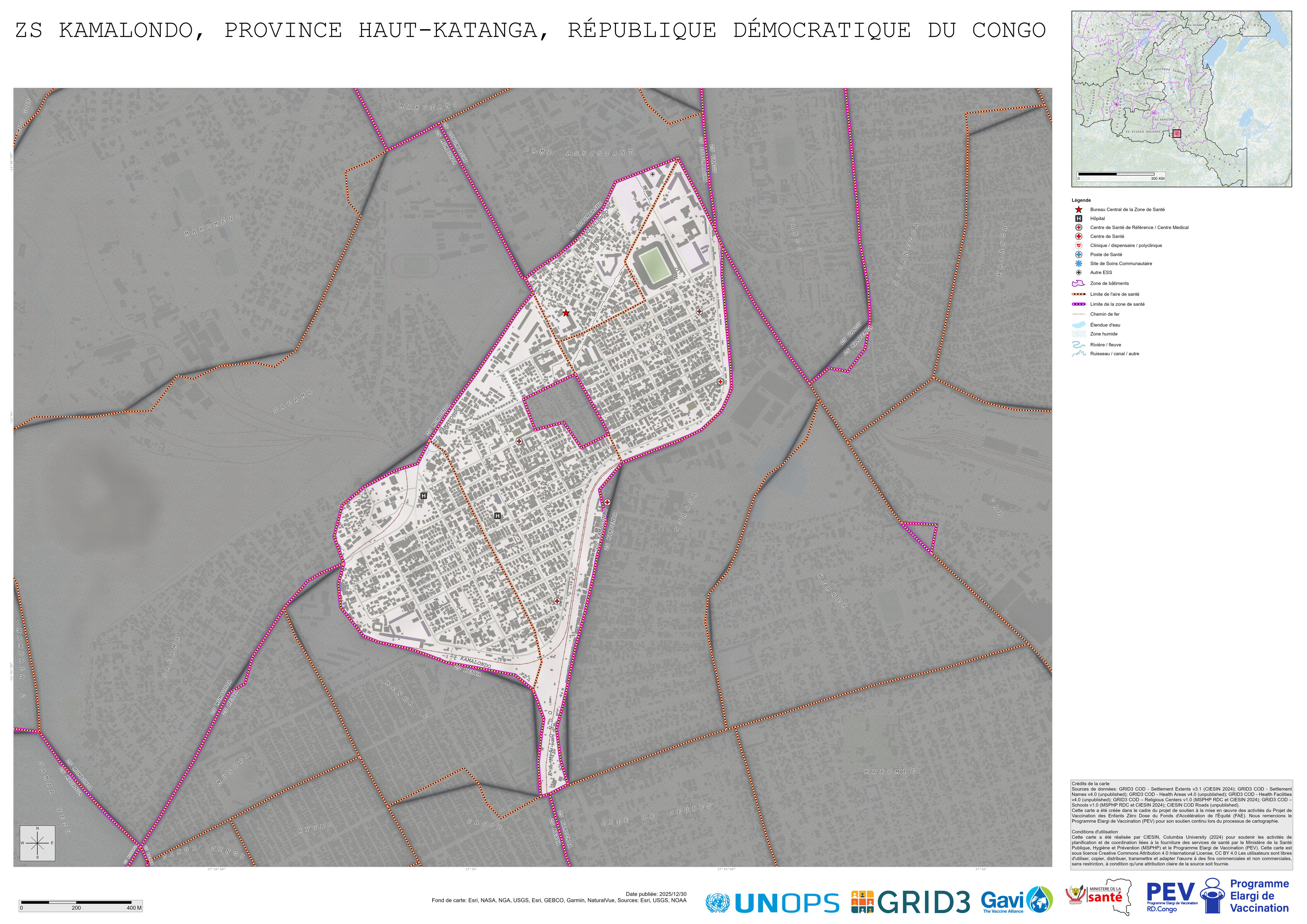This screenshot has height=924, width=1307.
Task: Click the "Clinique / dispensaire / polyclinque" legend text
Action: click(x=1126, y=246)
